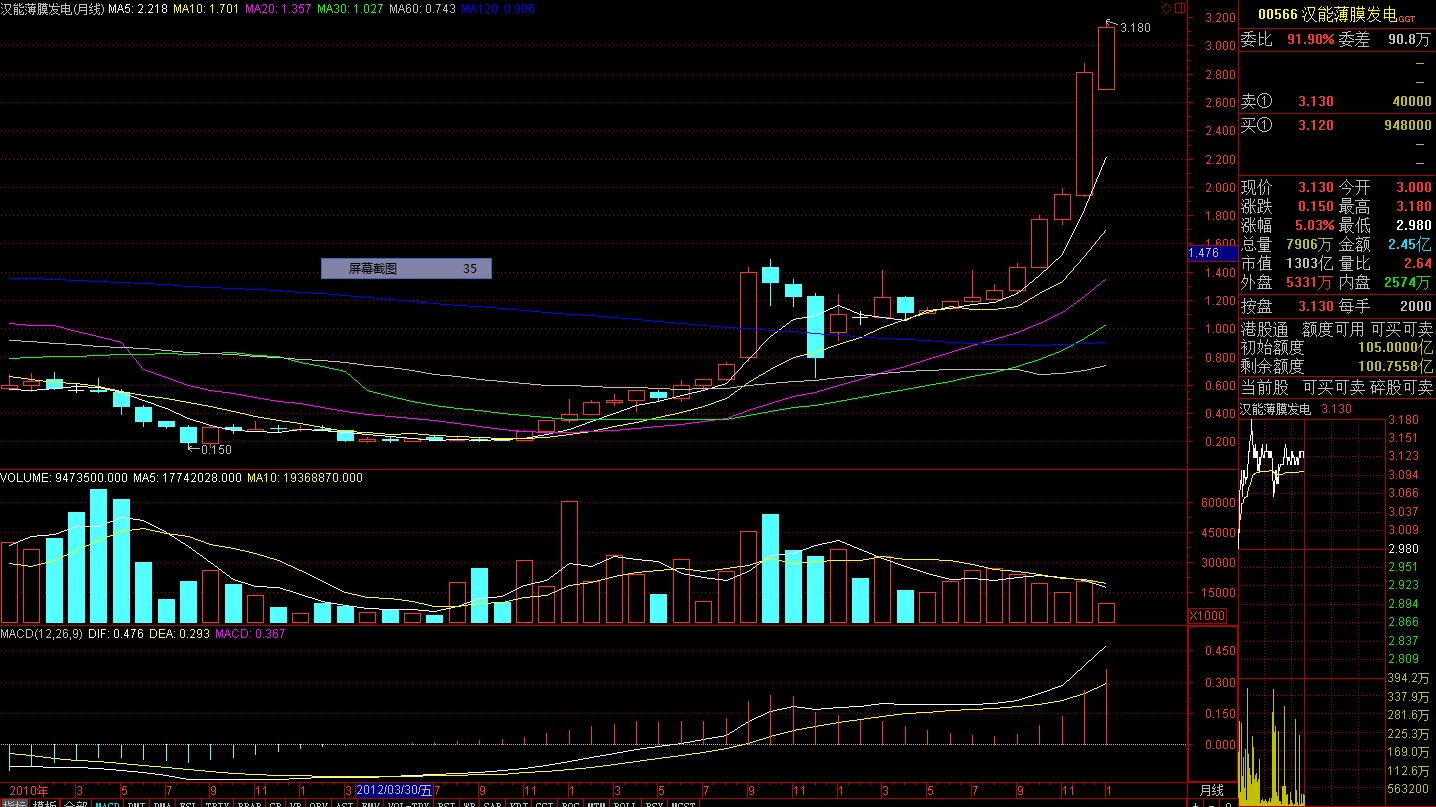The height and width of the screenshot is (807, 1436).
Task: Select the MACD indicator tab
Action: click(107, 803)
